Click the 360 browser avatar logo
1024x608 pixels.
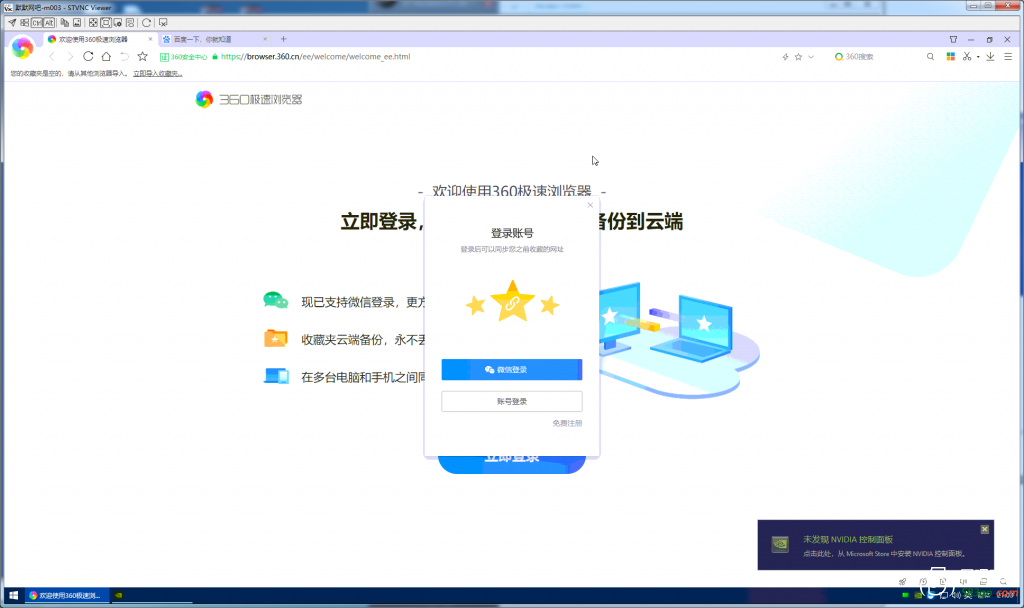point(22,47)
